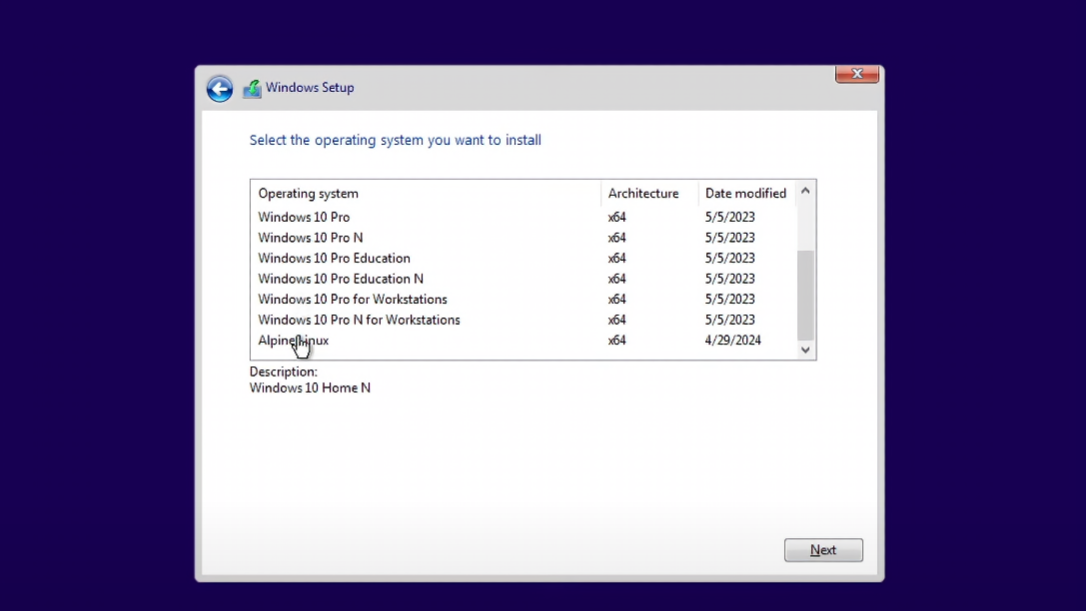Select Windows 10 Pro Education
1086x611 pixels.
pyautogui.click(x=334, y=258)
